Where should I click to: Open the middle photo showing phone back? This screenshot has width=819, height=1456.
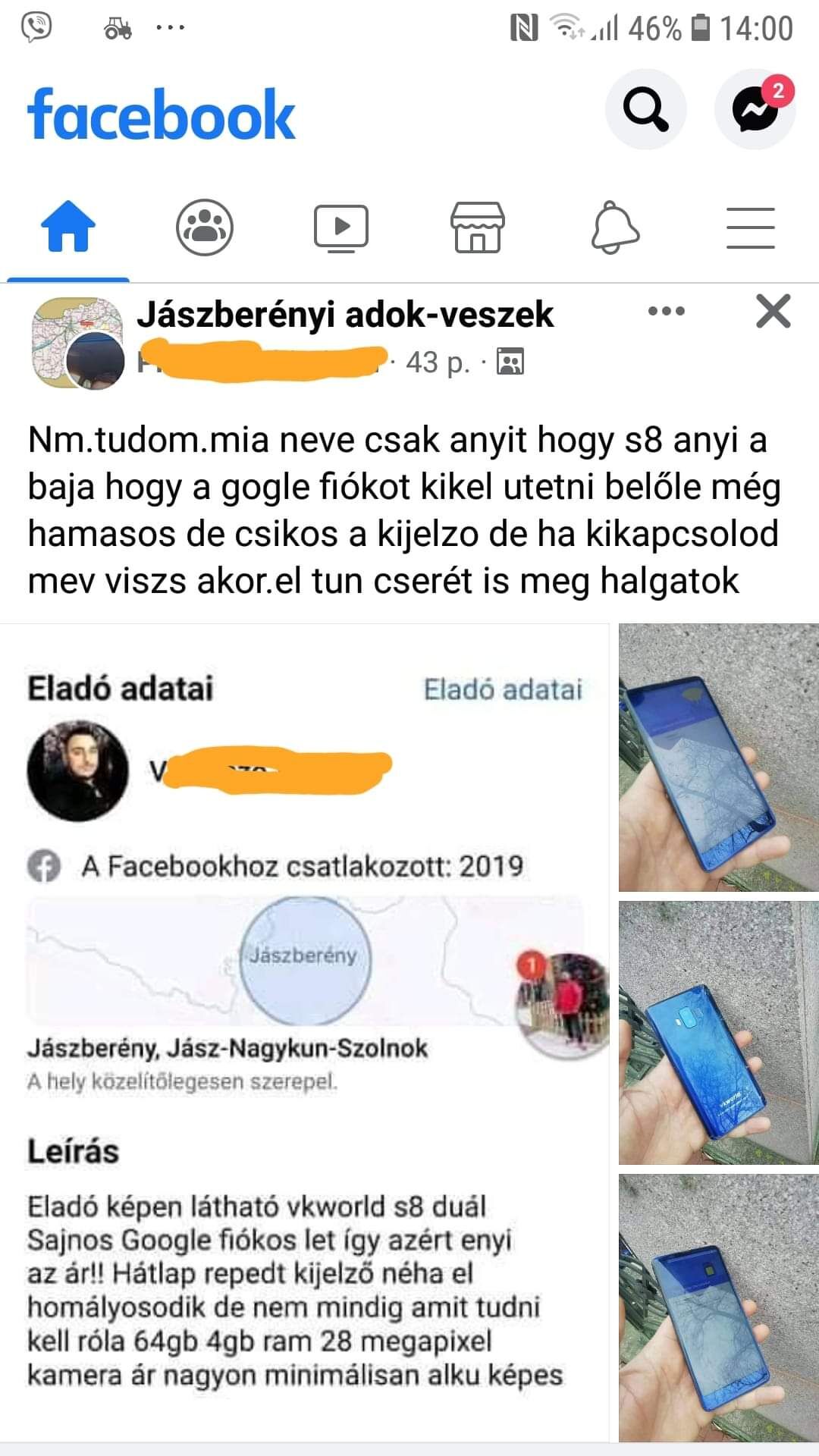[719, 1033]
